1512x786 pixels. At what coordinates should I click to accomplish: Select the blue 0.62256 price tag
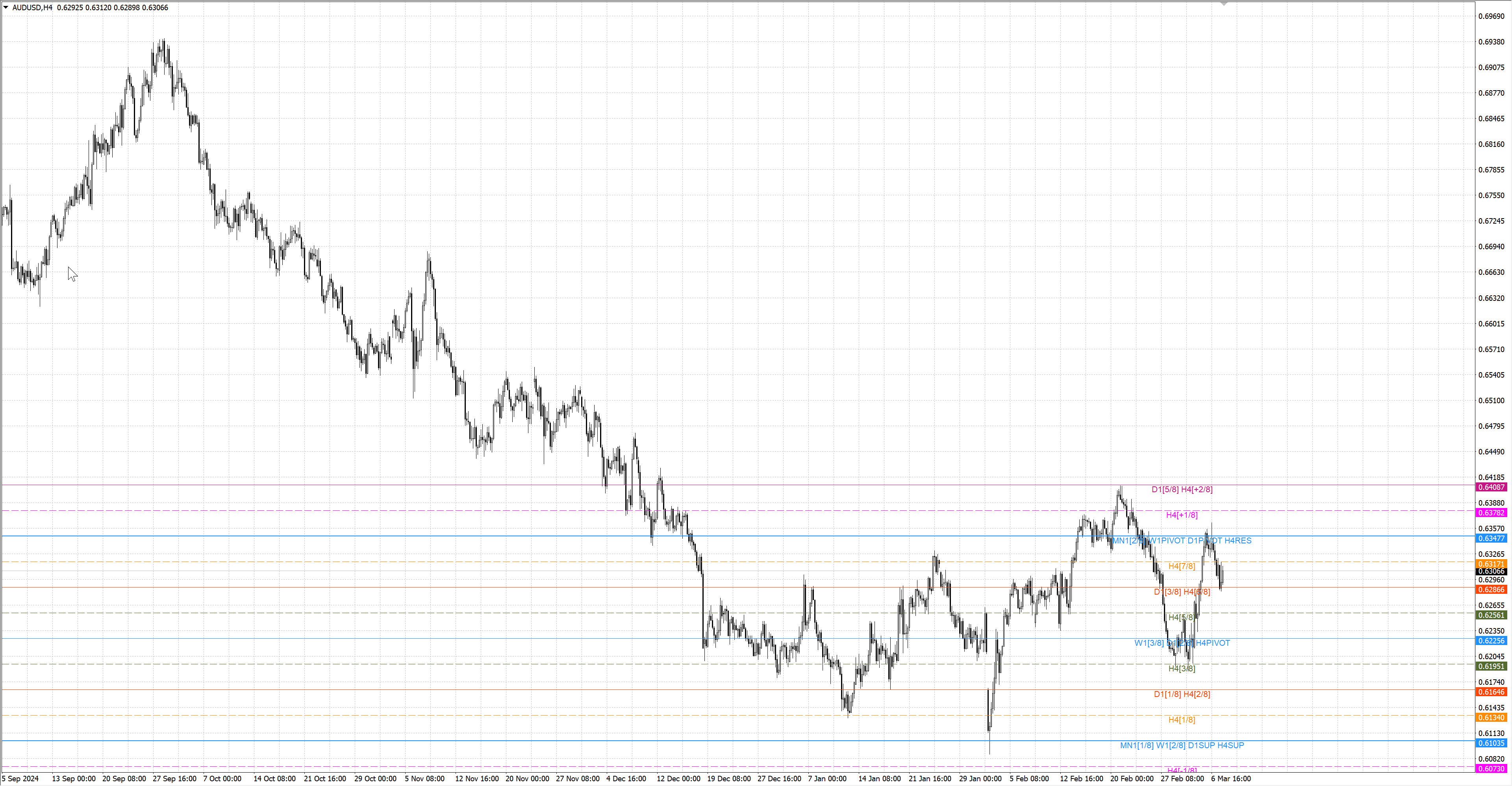(x=1491, y=641)
